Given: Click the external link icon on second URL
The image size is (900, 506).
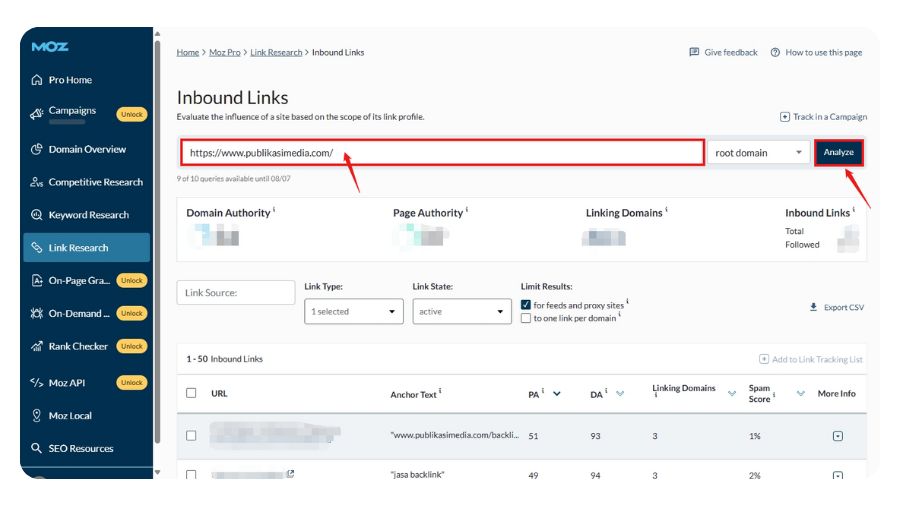Looking at the screenshot, I should pyautogui.click(x=290, y=473).
